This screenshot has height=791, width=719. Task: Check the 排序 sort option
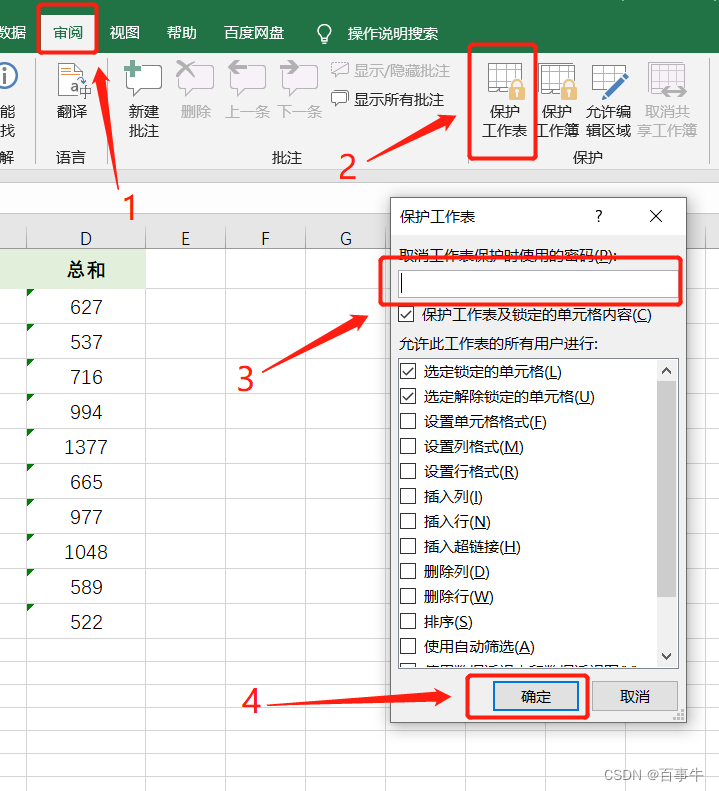point(408,621)
